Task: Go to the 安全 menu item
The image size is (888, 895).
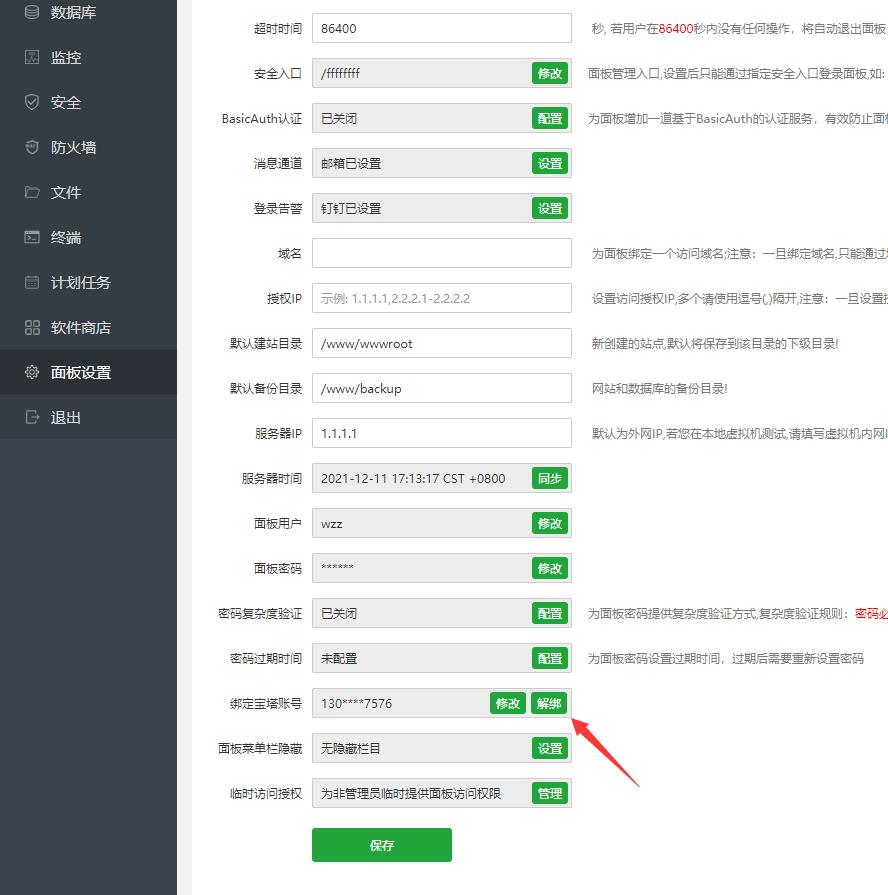Action: click(88, 102)
